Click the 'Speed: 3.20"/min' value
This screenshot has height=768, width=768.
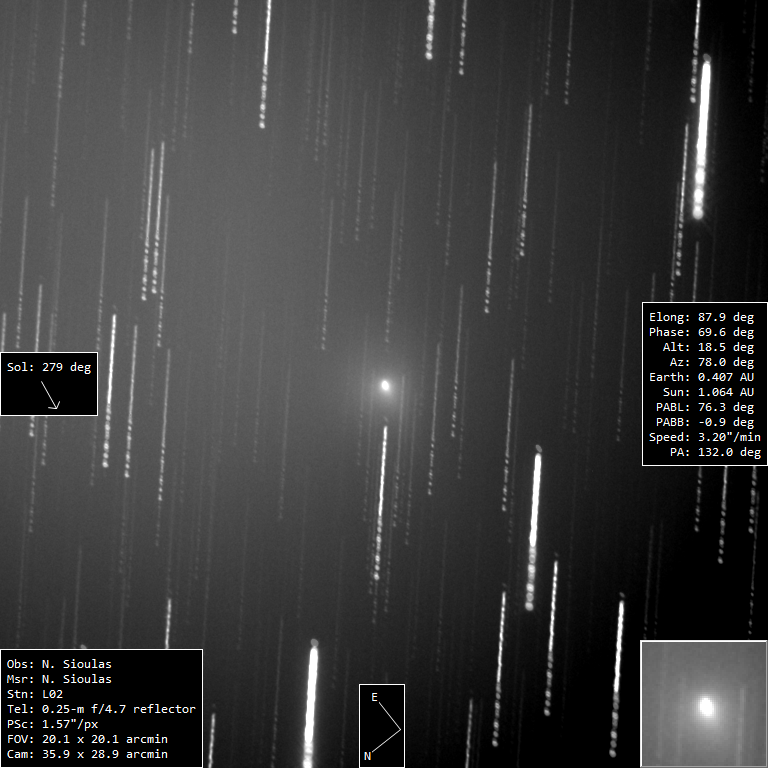[x=705, y=437]
